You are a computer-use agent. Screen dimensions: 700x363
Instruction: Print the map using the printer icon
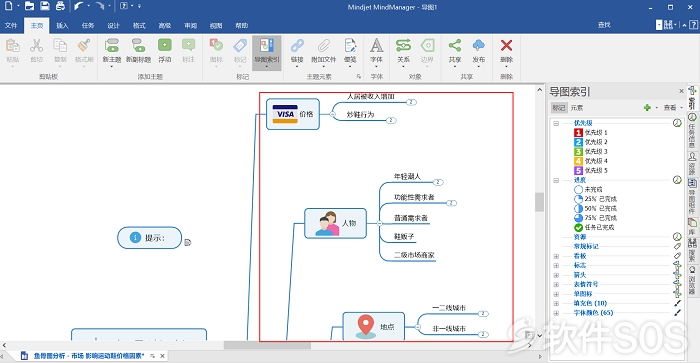point(60,6)
